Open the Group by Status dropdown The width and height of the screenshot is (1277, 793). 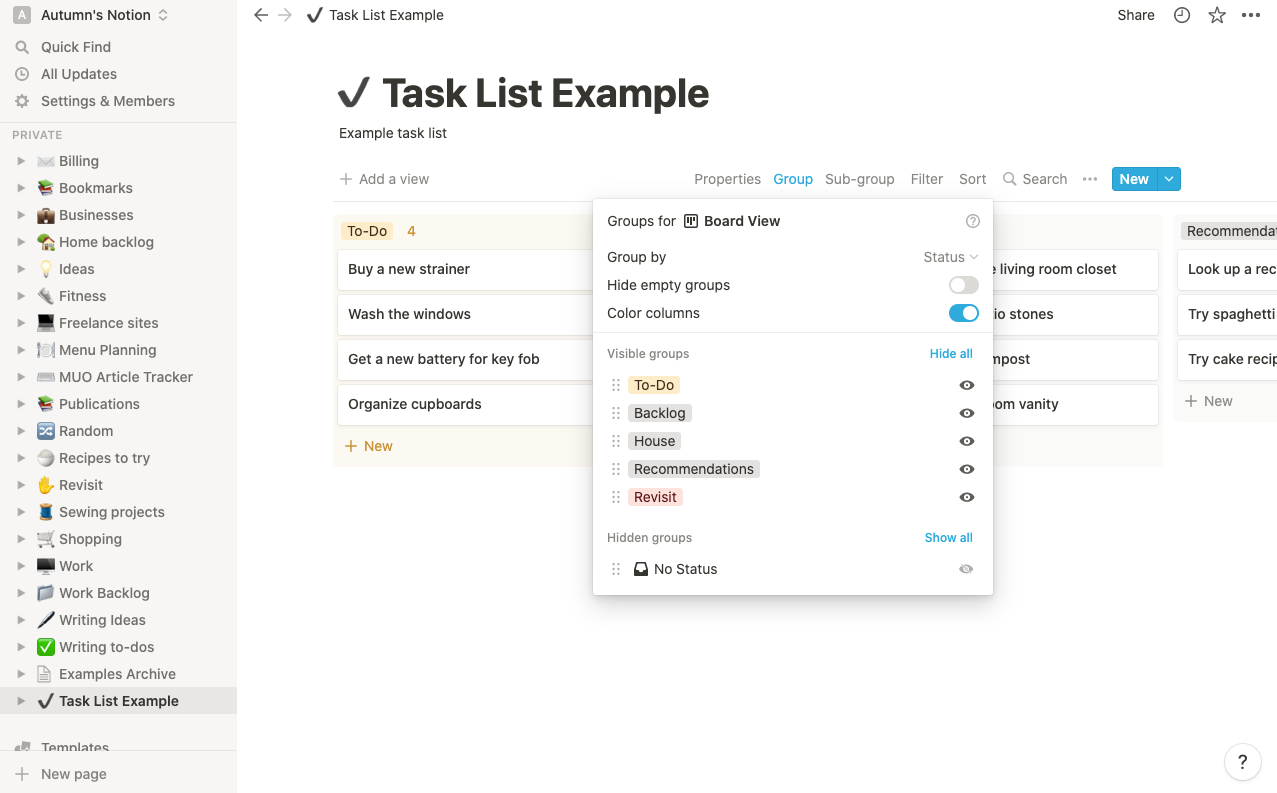[x=950, y=257]
